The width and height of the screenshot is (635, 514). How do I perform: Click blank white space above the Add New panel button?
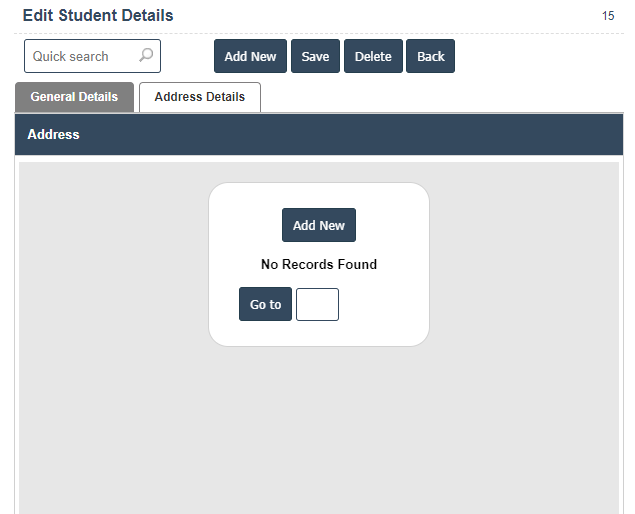point(319,195)
